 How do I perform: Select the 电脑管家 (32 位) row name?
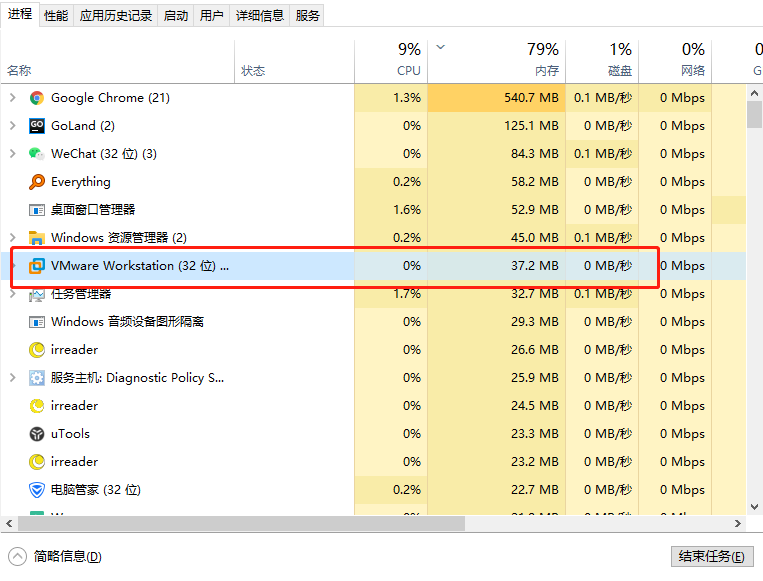tap(96, 490)
